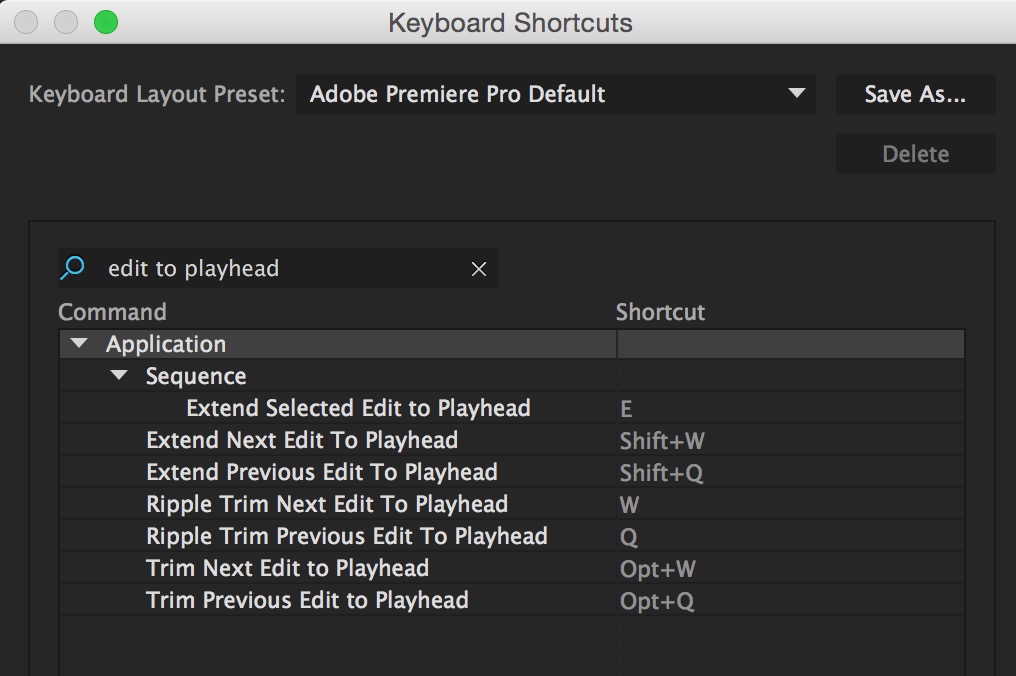The width and height of the screenshot is (1016, 676).
Task: Click the Shift+W shortcut cell
Action: (x=791, y=440)
